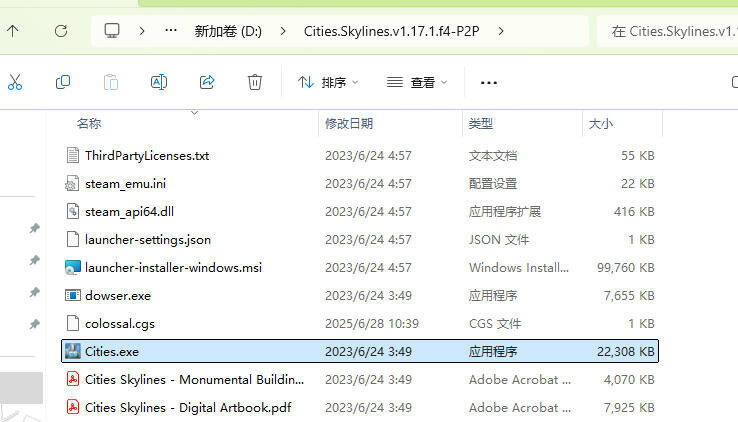Click the steam_api64.dll file icon
738x422 pixels.
(x=72, y=211)
